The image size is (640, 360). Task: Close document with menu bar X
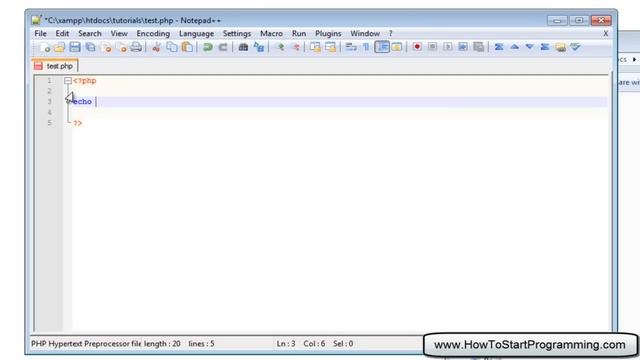tap(606, 33)
